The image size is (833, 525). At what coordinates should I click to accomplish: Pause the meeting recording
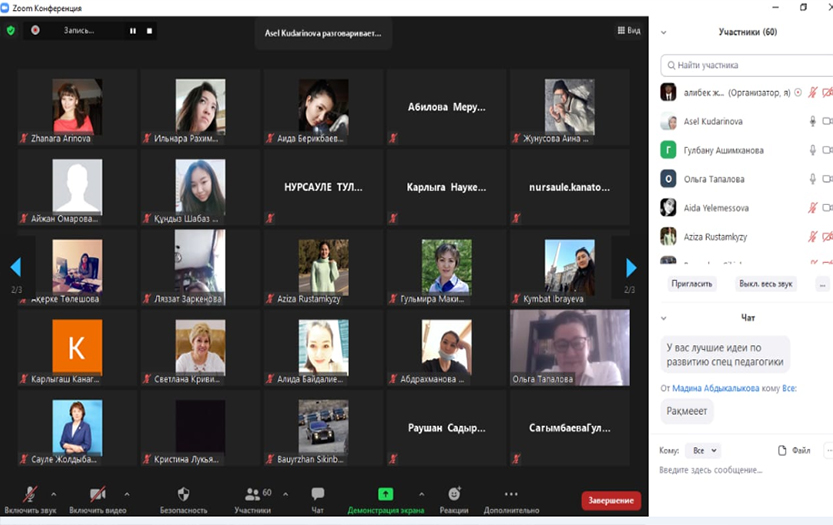(132, 31)
